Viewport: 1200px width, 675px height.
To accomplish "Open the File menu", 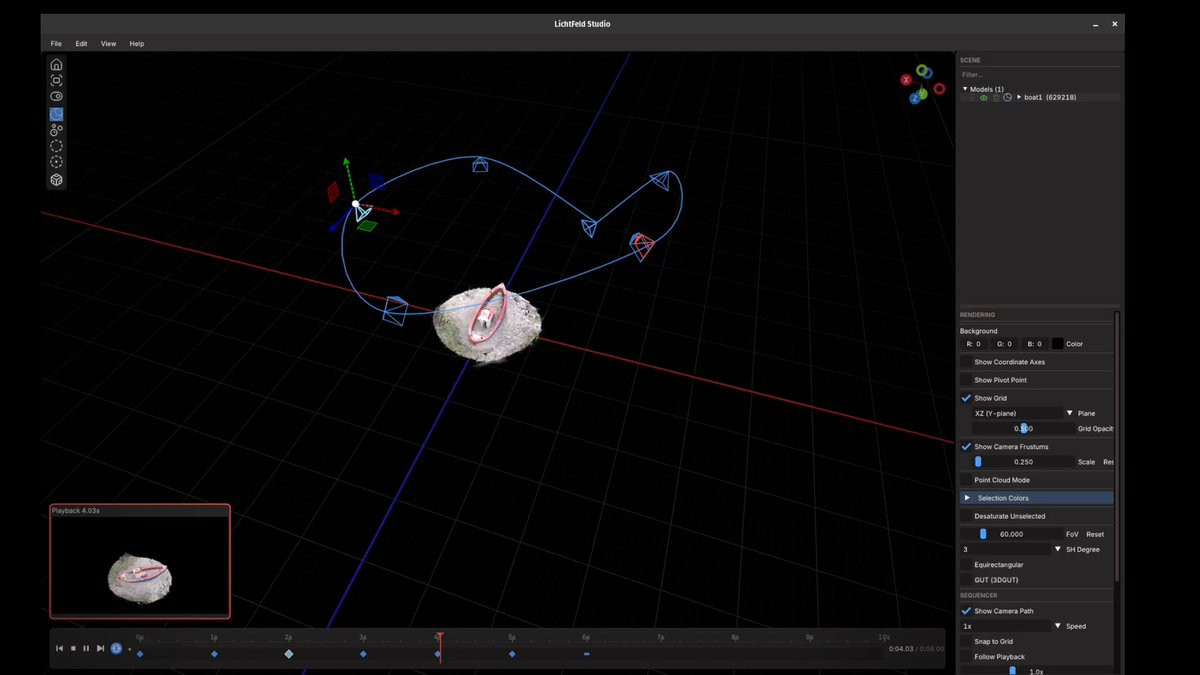I will coord(56,44).
